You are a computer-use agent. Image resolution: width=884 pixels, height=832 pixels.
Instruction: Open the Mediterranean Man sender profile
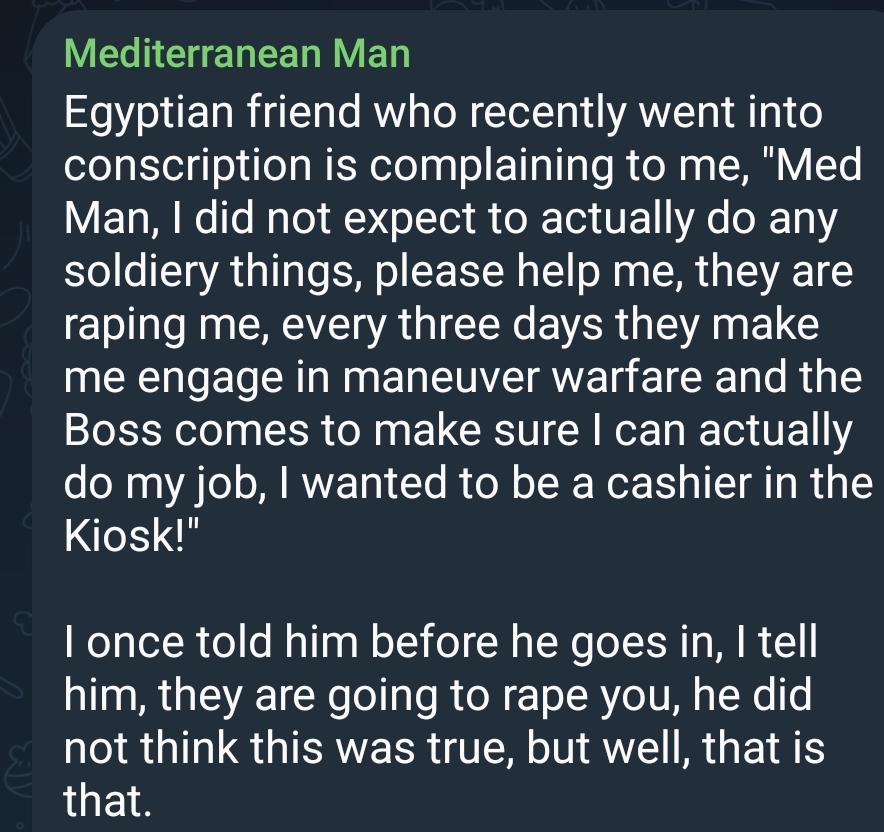pos(237,54)
